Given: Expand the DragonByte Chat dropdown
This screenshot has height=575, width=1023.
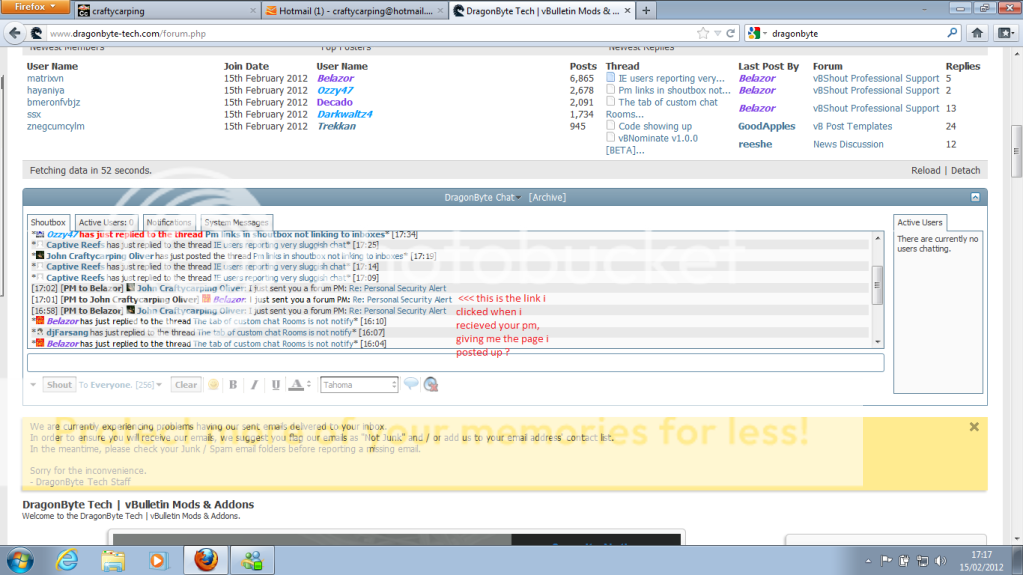Looking at the screenshot, I should (x=519, y=198).
